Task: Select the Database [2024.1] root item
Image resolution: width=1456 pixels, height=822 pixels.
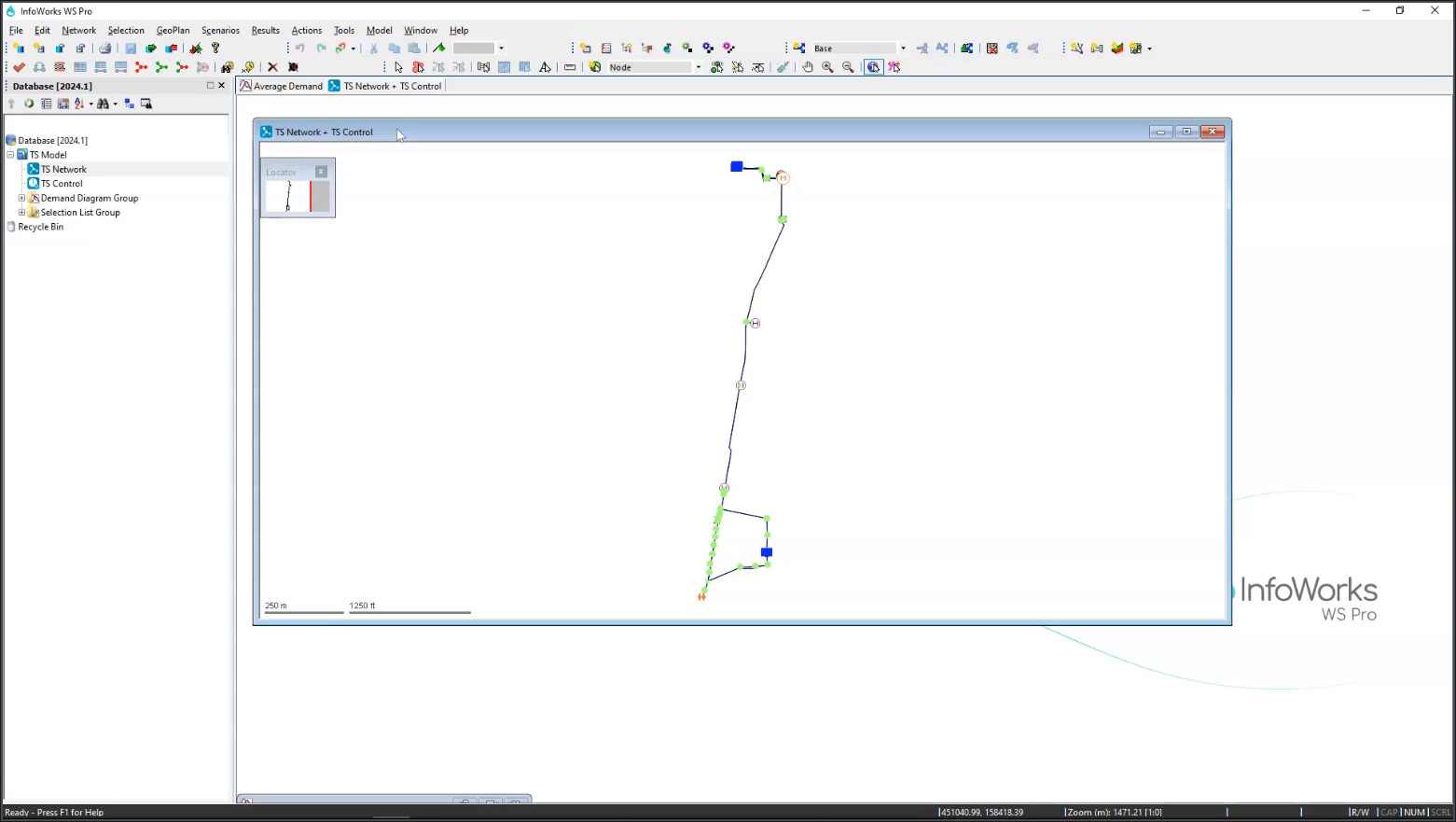Action: (x=52, y=140)
